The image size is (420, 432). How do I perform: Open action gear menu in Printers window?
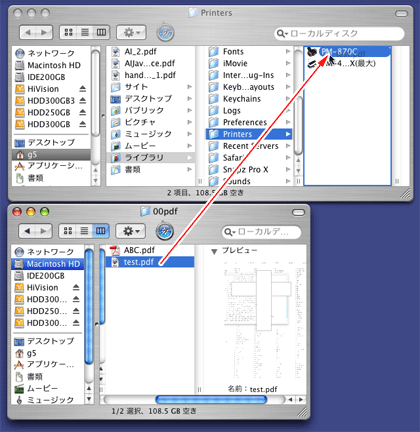coord(131,32)
